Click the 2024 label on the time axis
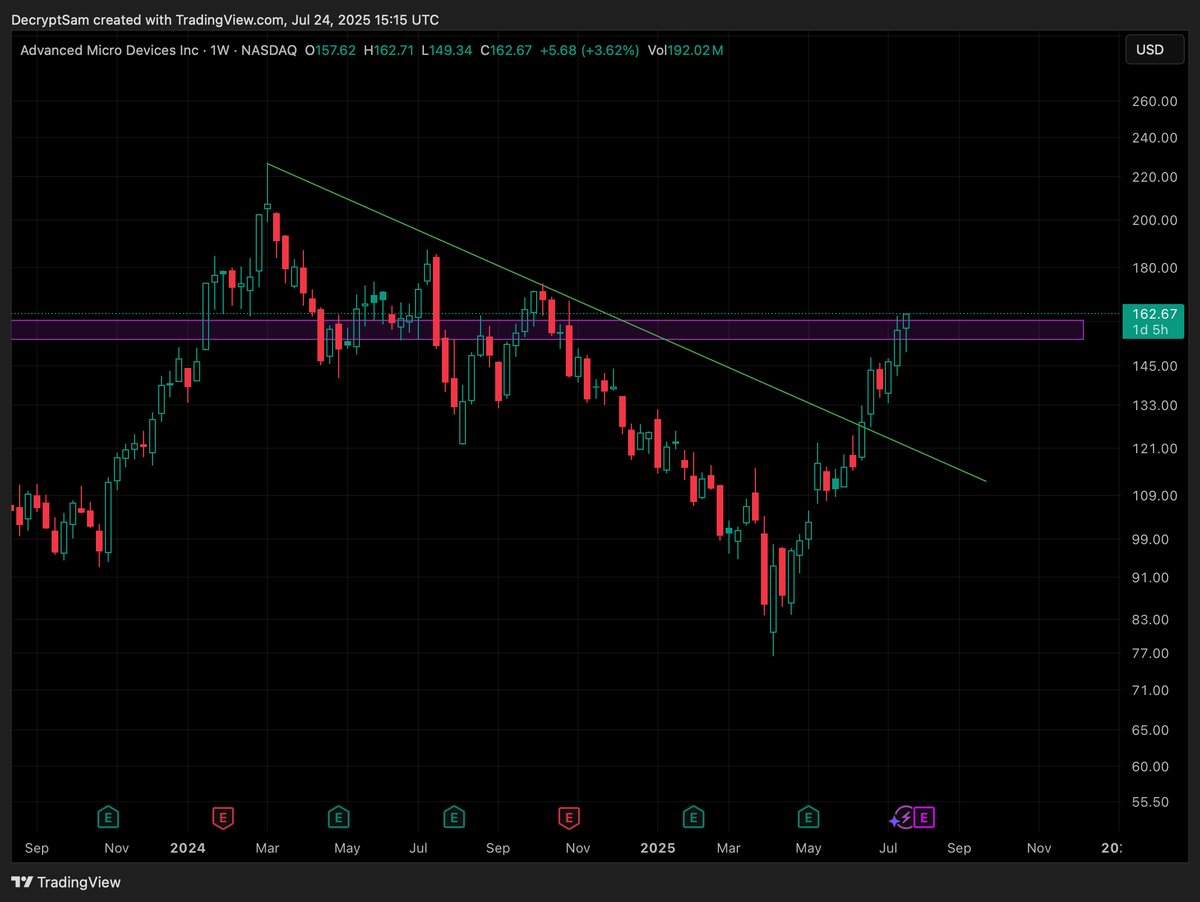Image resolution: width=1200 pixels, height=902 pixels. tap(187, 848)
